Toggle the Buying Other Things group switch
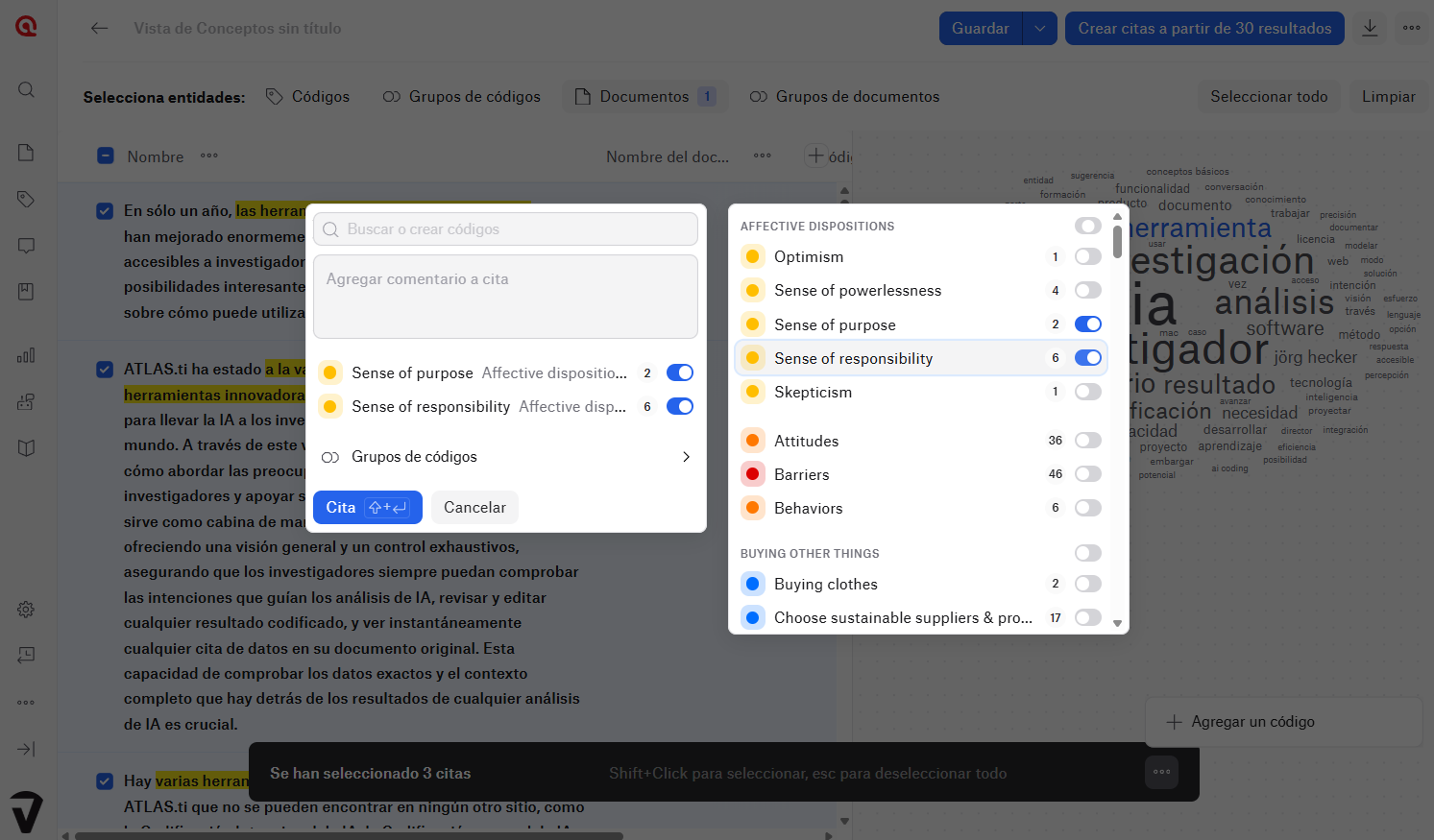 (1087, 553)
